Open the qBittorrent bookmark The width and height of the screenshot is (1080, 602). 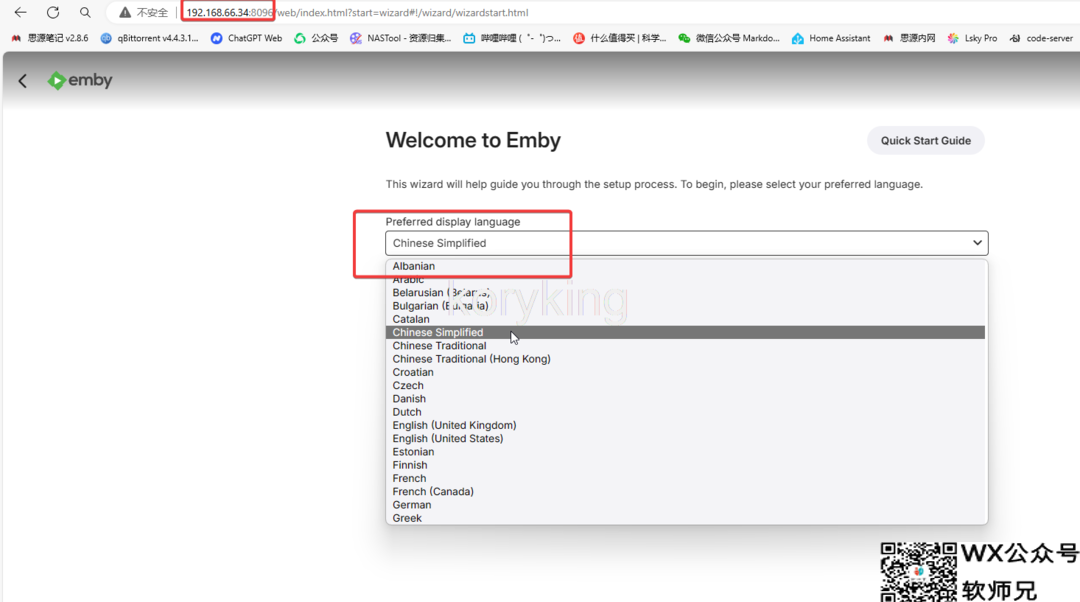coord(149,39)
